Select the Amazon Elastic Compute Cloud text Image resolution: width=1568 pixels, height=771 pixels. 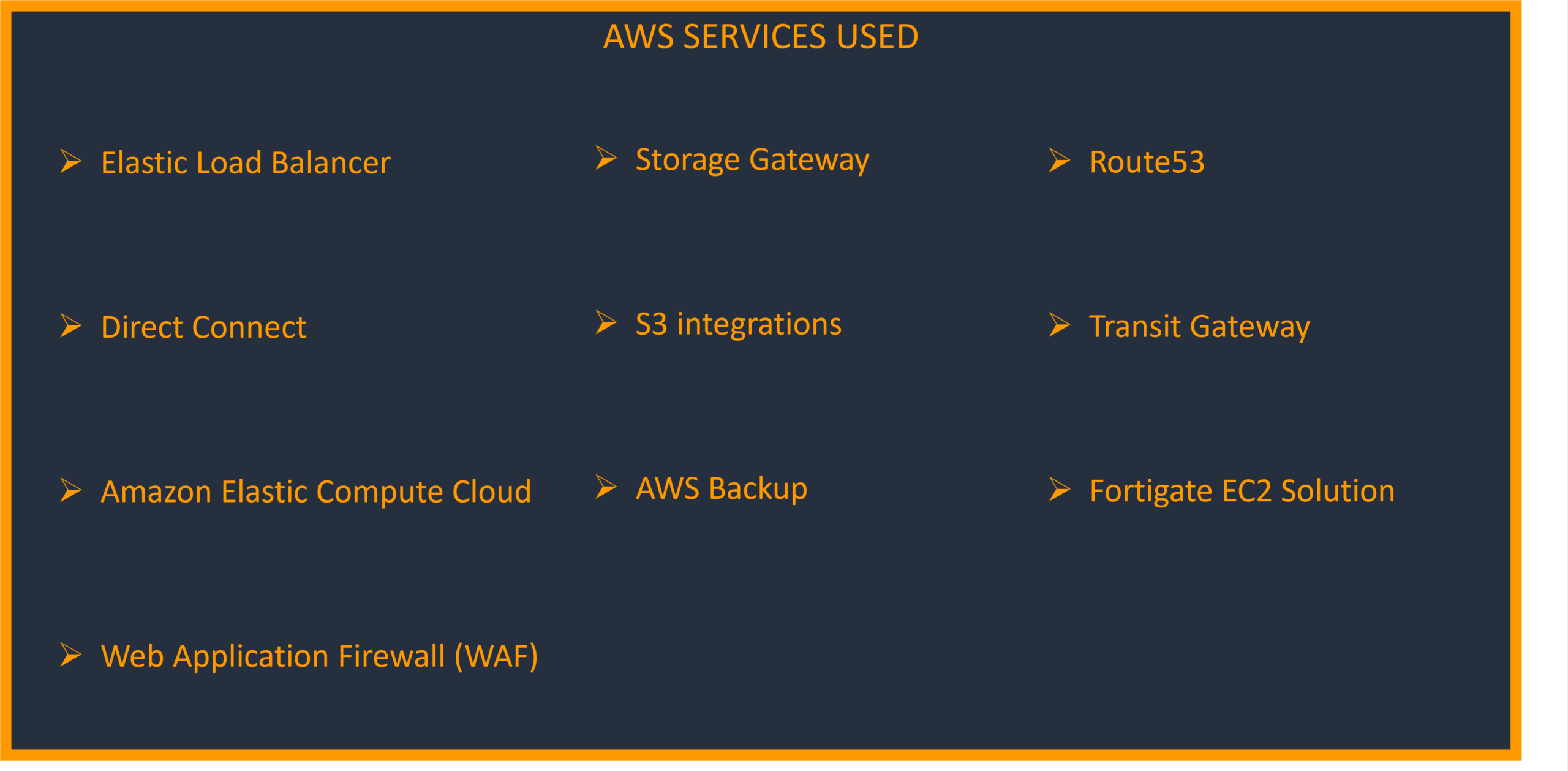click(x=315, y=492)
